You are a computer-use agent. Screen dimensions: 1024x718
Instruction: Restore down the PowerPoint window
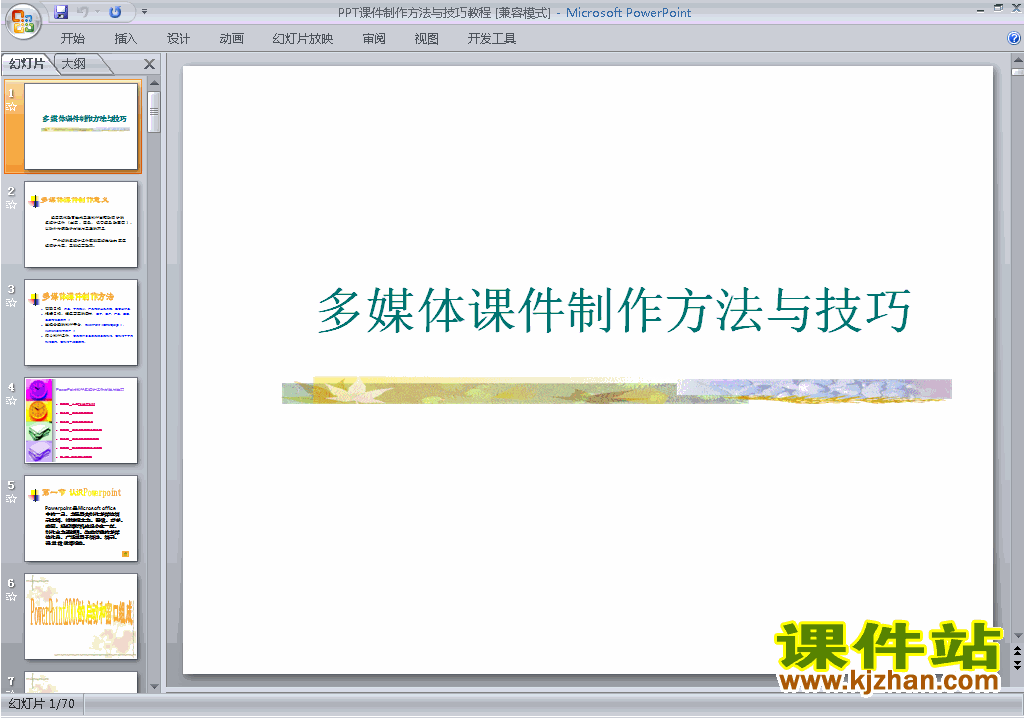pos(998,8)
